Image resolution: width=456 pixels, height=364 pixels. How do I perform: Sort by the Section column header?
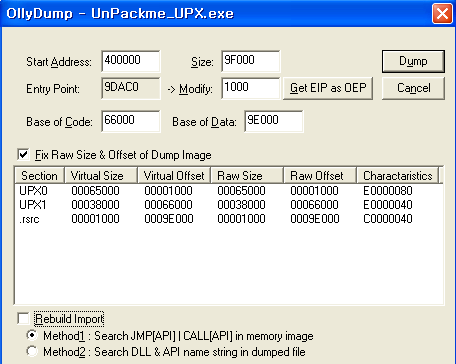(x=39, y=176)
